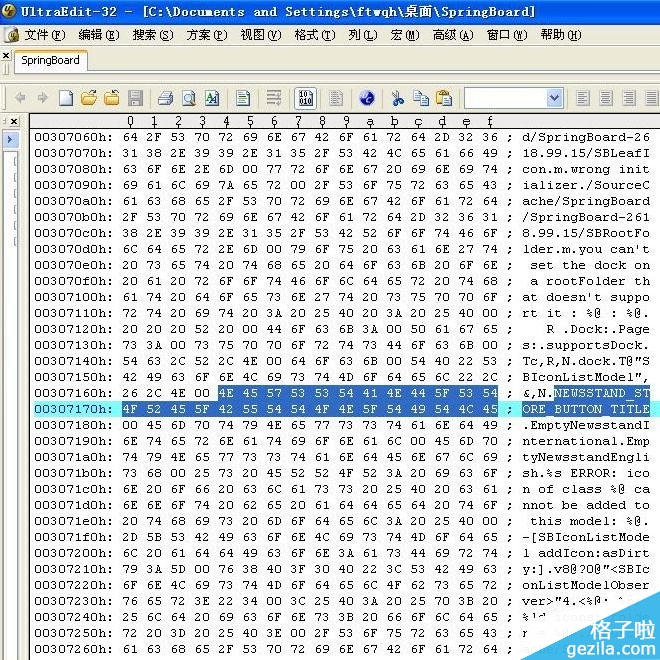Select the SpringBoard file tab
Screen dimensions: 660x660
click(51, 61)
